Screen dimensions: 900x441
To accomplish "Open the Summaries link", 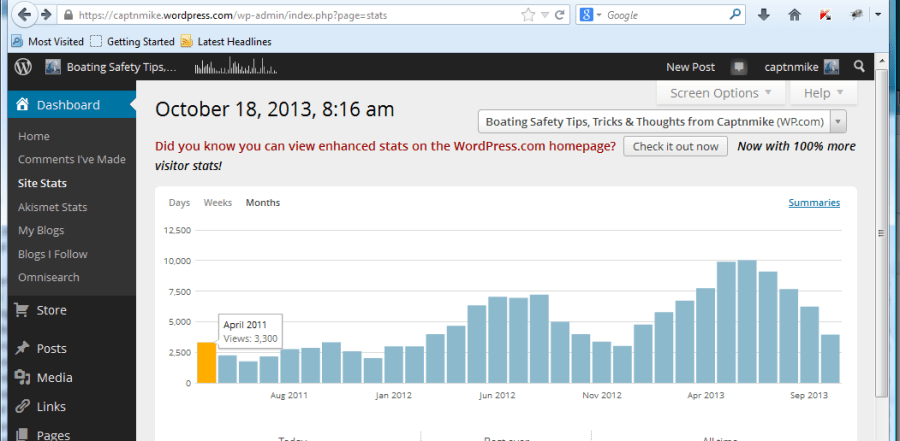I will 814,203.
